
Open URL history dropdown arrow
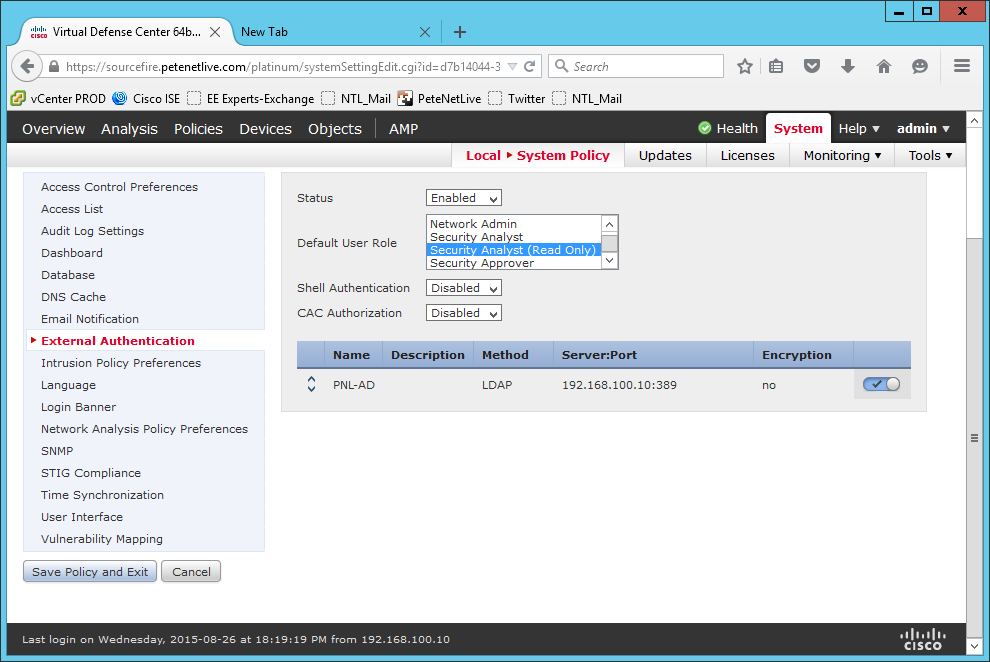513,66
